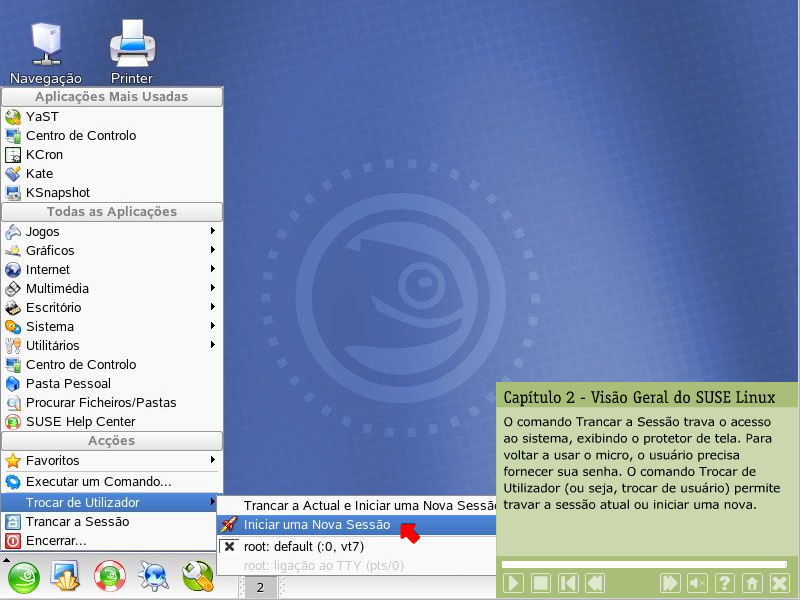This screenshot has width=800, height=600.
Task: Choose Iniciar uma Nova Sessão
Action: [x=316, y=524]
